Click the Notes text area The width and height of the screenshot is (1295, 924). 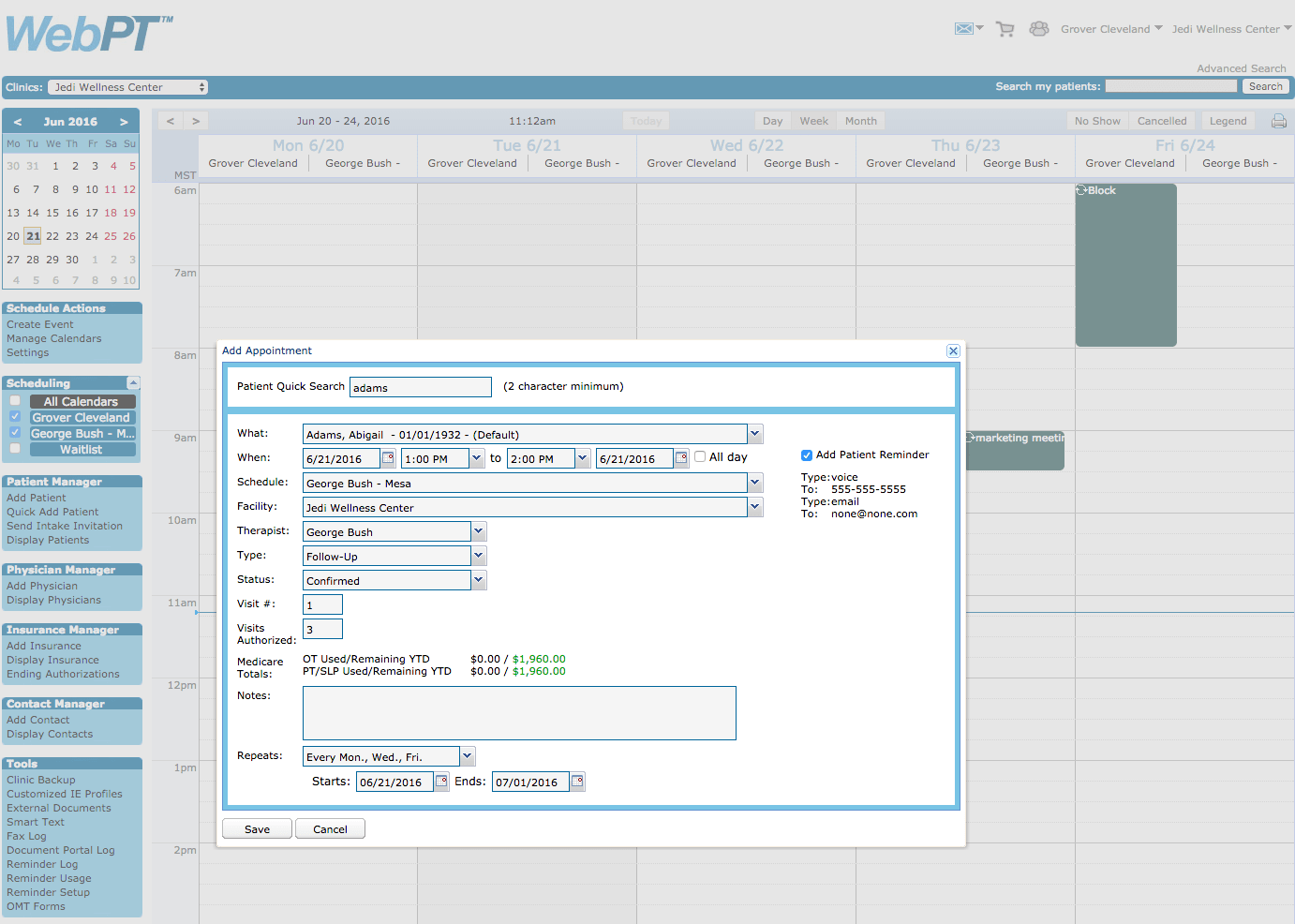point(519,713)
